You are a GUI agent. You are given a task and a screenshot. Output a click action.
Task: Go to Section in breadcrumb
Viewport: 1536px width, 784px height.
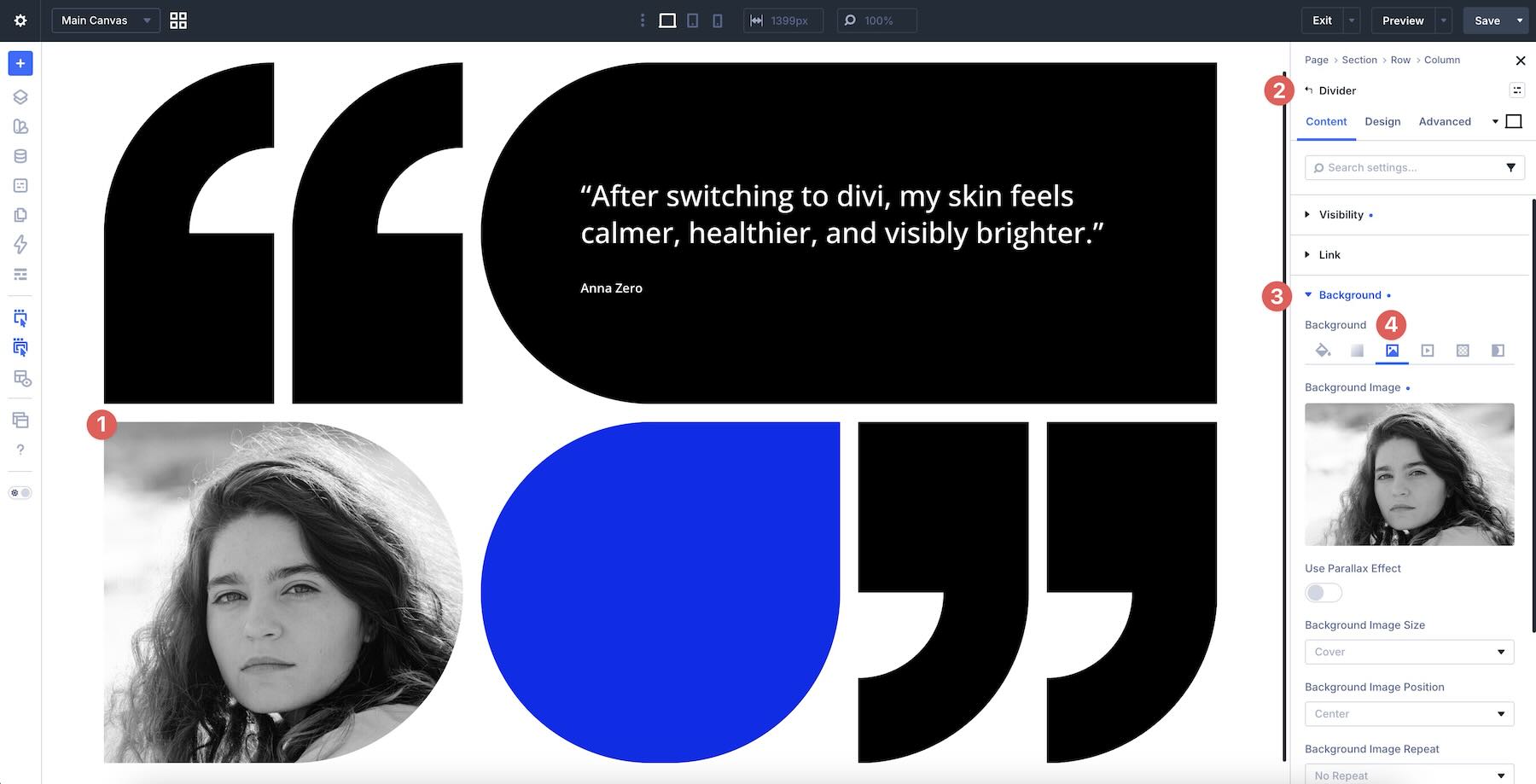click(1359, 60)
